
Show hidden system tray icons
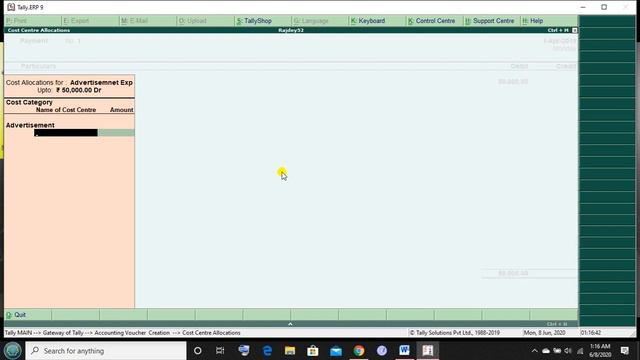click(x=534, y=351)
